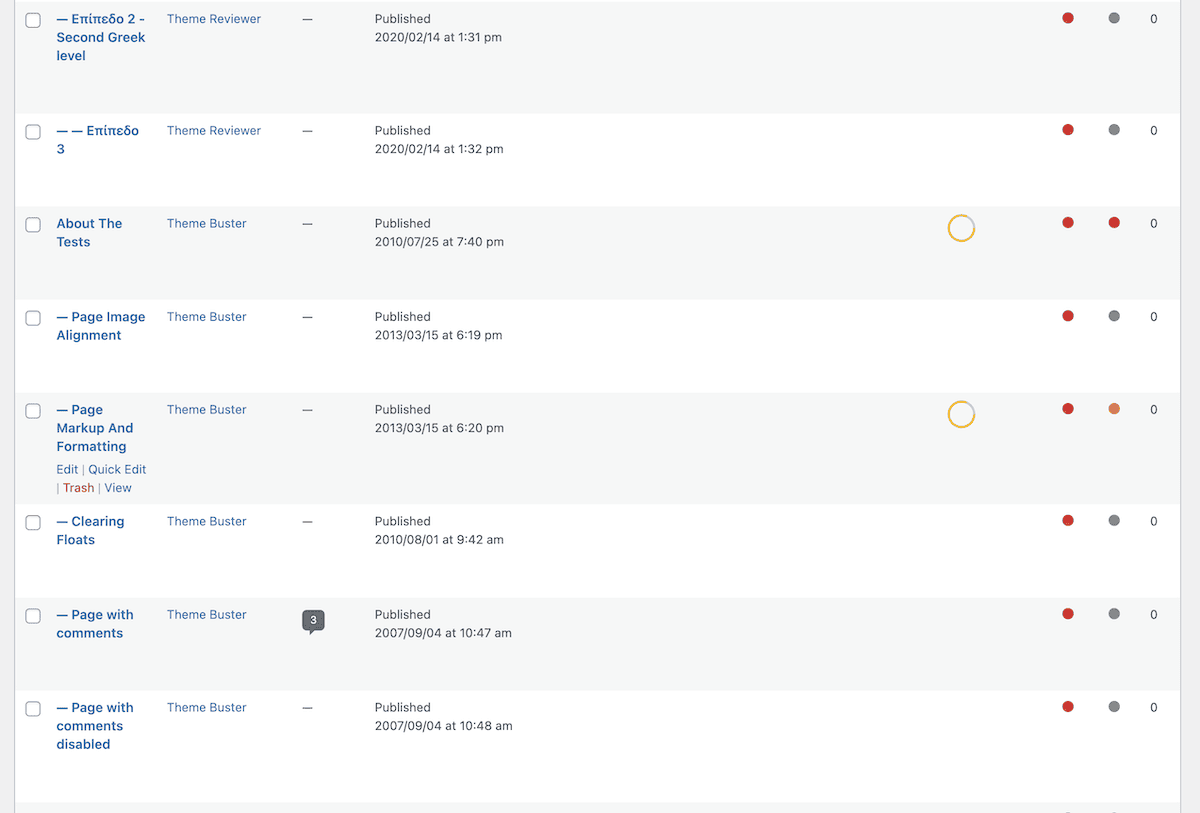
Task: Click the grey dot in the 10:47 am row
Action: tap(1114, 614)
